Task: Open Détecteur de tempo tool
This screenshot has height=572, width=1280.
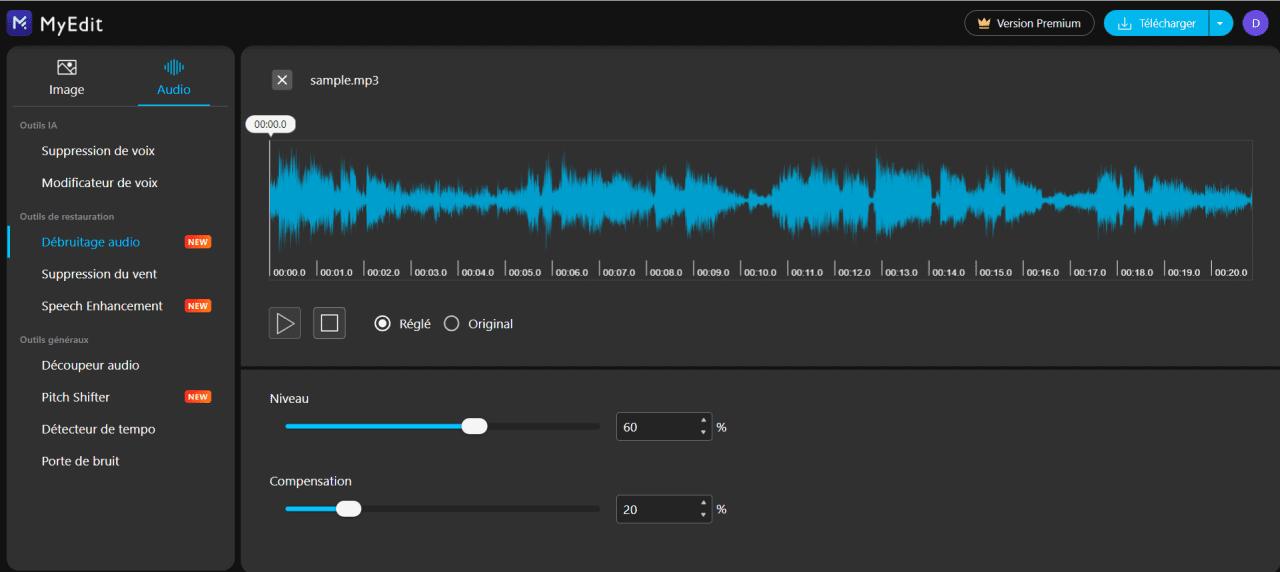Action: coord(98,429)
